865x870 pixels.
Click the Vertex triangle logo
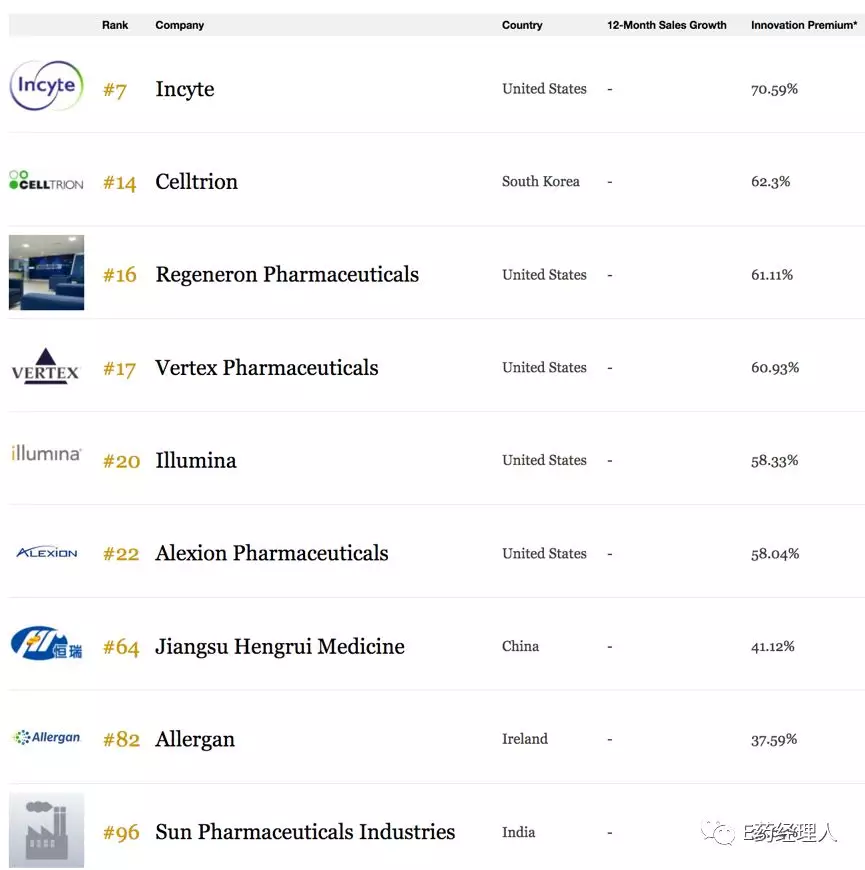46,366
